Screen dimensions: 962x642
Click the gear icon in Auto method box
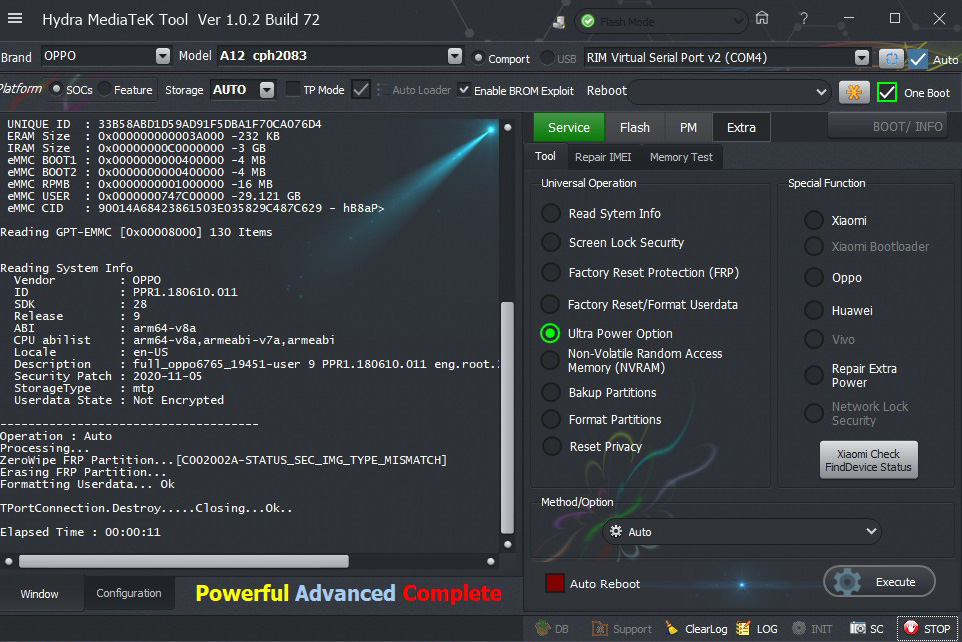click(616, 532)
